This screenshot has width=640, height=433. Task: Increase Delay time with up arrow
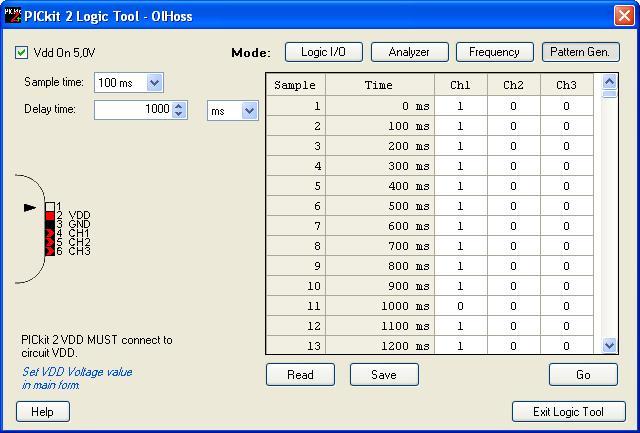(178, 106)
